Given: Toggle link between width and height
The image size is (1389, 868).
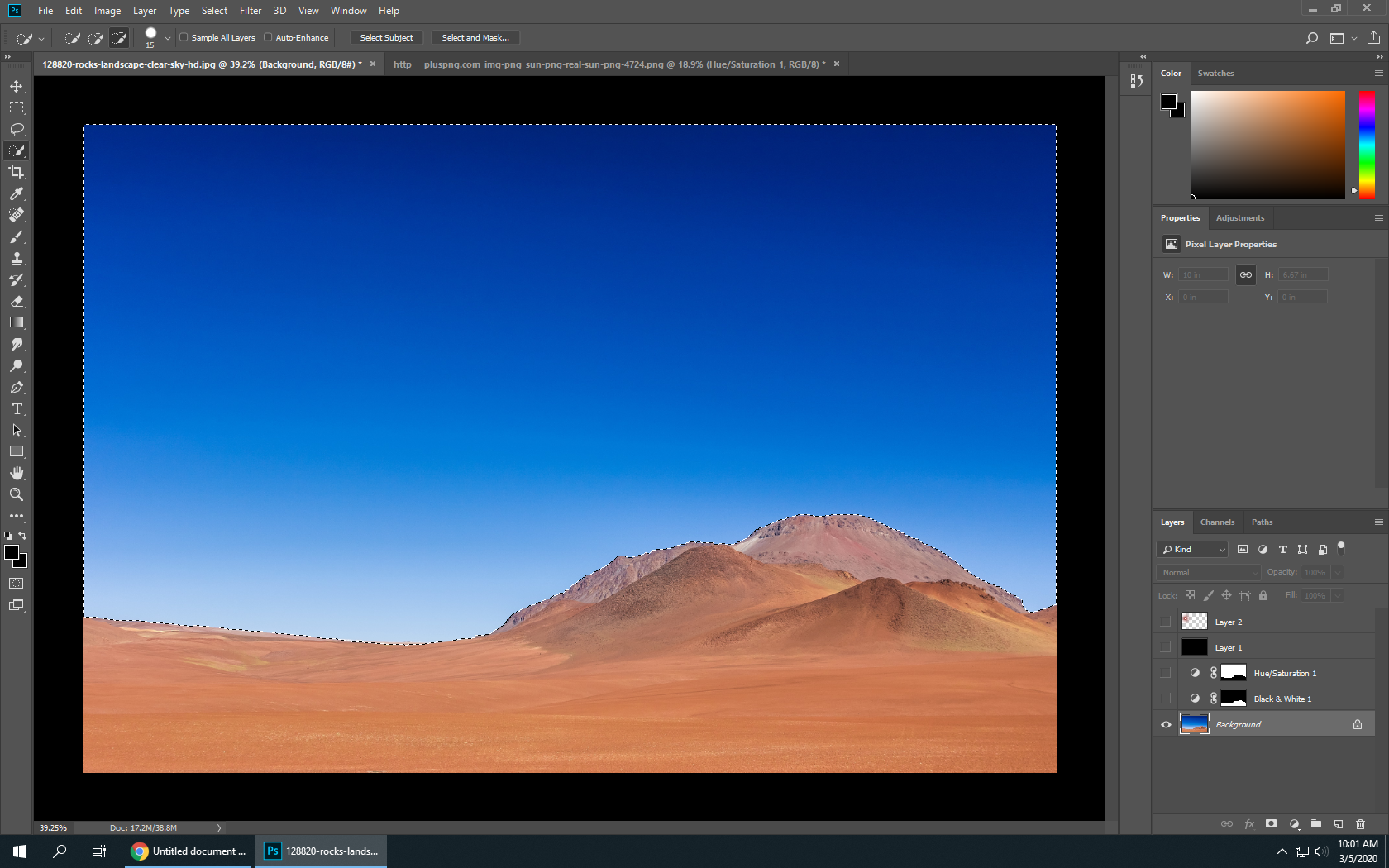Looking at the screenshot, I should click(x=1245, y=275).
